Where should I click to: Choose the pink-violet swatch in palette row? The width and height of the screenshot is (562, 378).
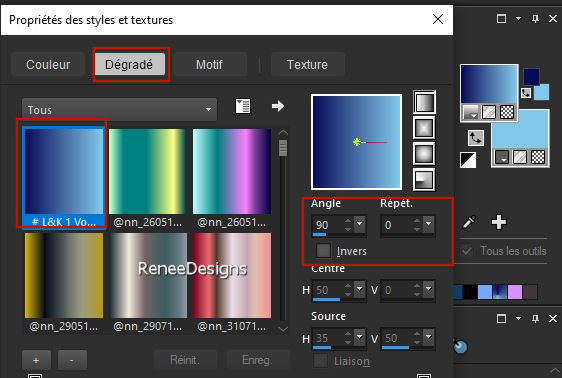515,292
